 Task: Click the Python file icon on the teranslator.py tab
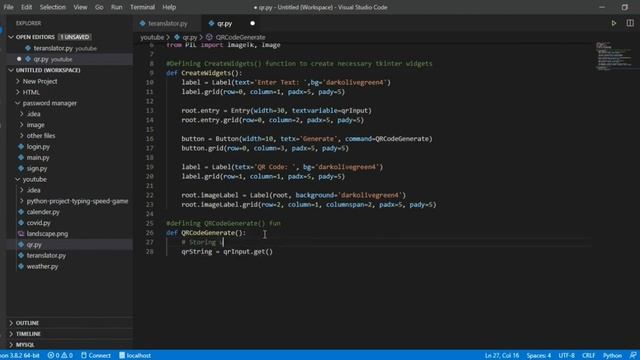tap(142, 23)
